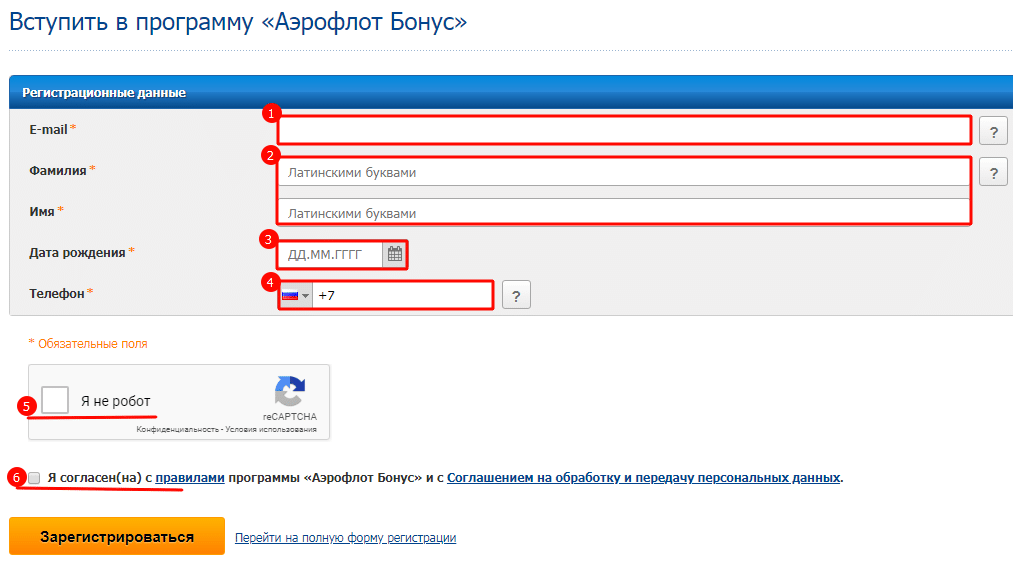Viewport: 1013px width, 563px height.
Task: Tick the 'Я согласен(на)' agreement checkbox
Action: pyautogui.click(x=34, y=478)
